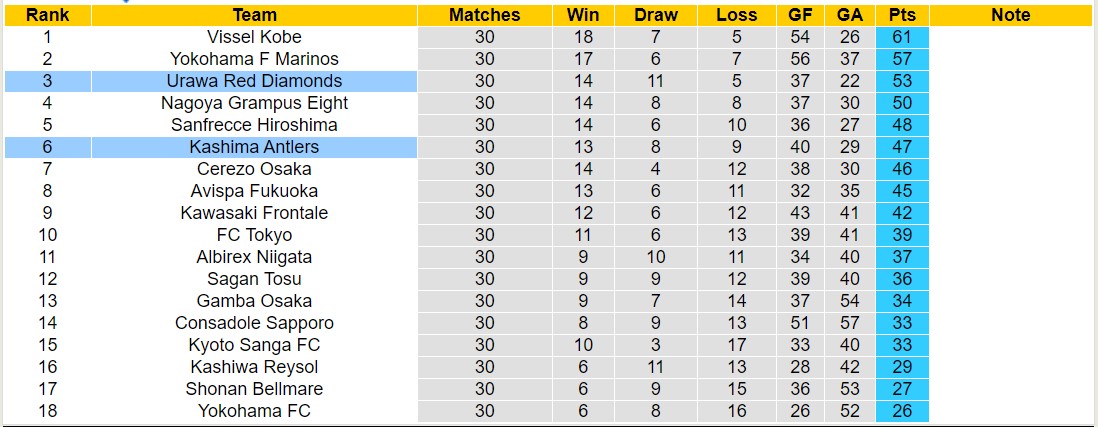Click the Team column header
1098x427 pixels.
254,15
